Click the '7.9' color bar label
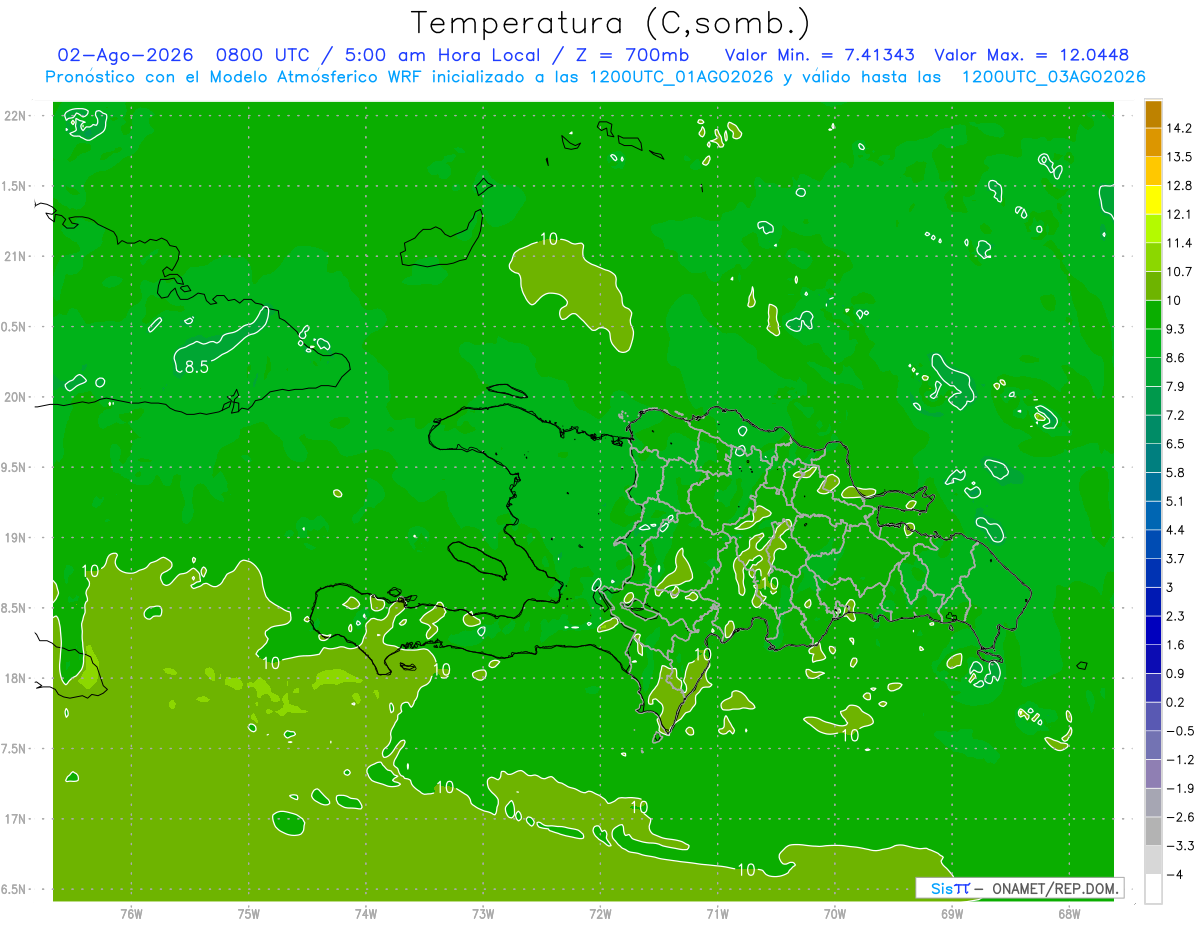Viewport: 1200px width, 927px height. pos(1176,386)
